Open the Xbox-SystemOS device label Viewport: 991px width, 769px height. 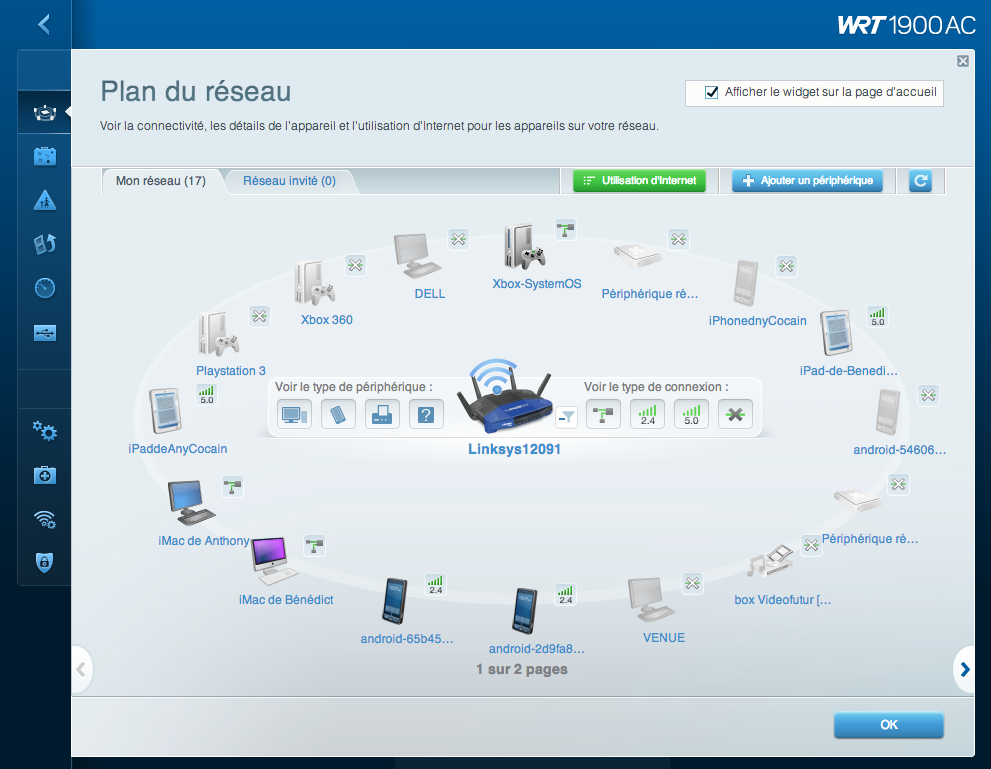(537, 284)
